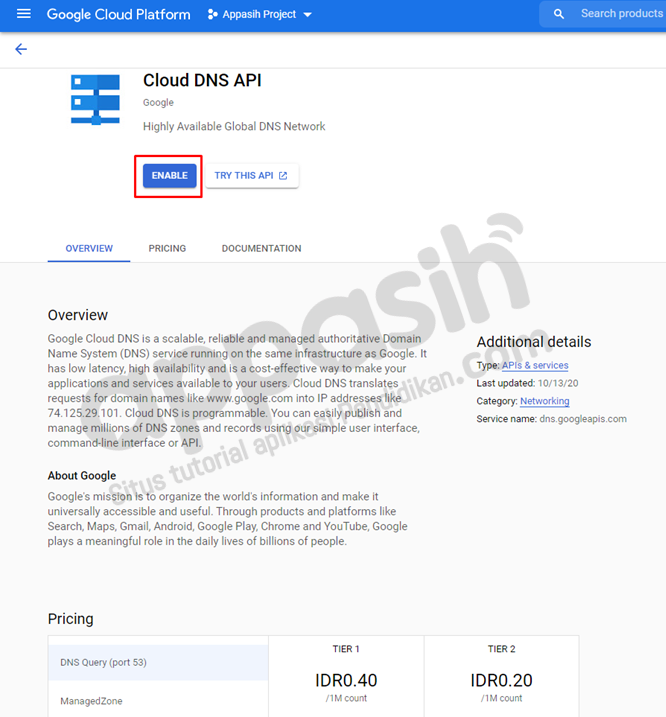
Task: Click the Google publisher name under title
Action: pos(158,102)
